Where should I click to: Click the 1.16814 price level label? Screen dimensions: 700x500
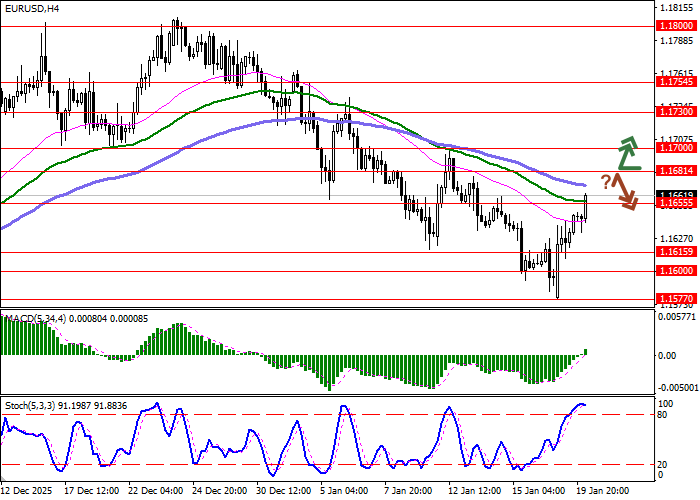[676, 171]
